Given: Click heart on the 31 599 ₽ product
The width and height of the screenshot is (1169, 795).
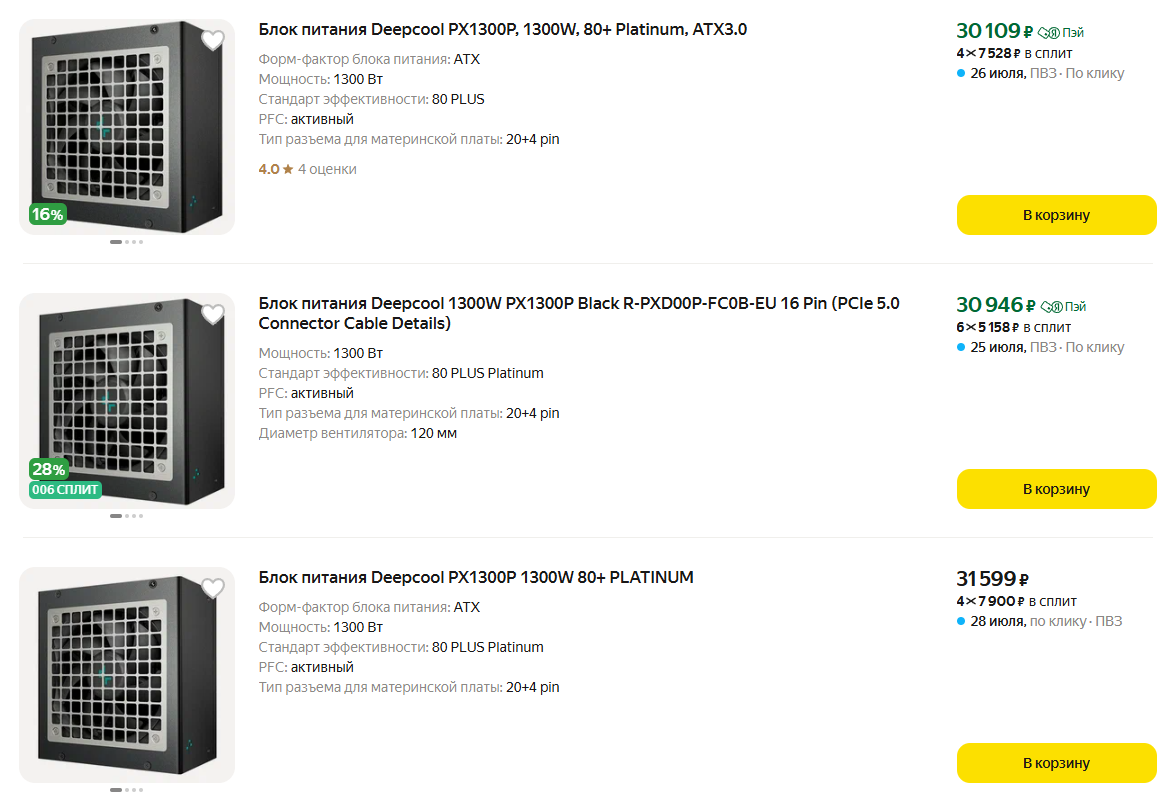Looking at the screenshot, I should [x=212, y=589].
